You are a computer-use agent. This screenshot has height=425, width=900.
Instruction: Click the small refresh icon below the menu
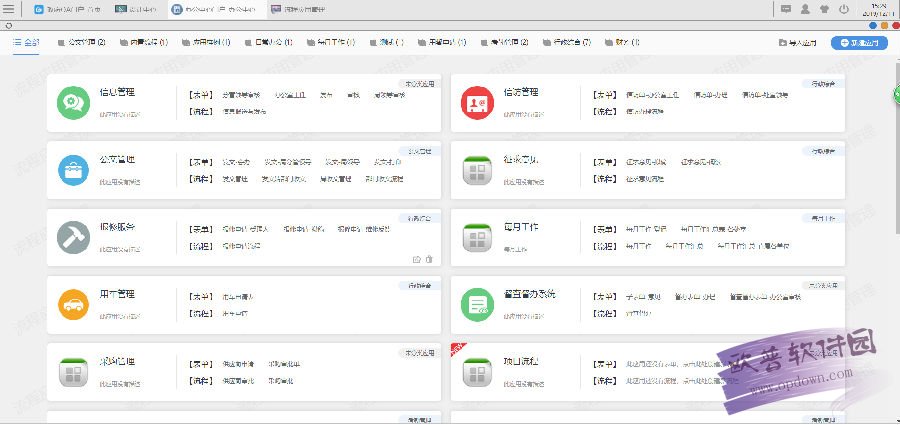point(9,25)
